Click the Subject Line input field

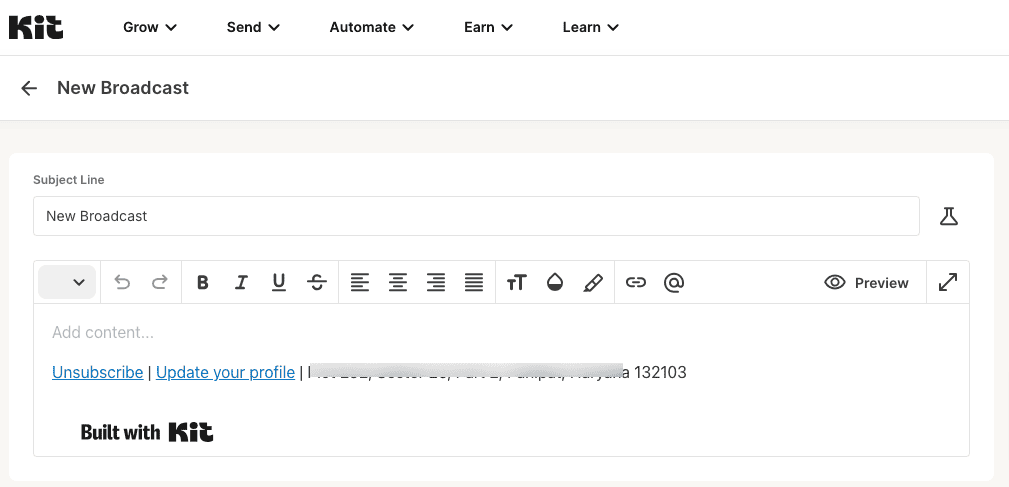[476, 216]
